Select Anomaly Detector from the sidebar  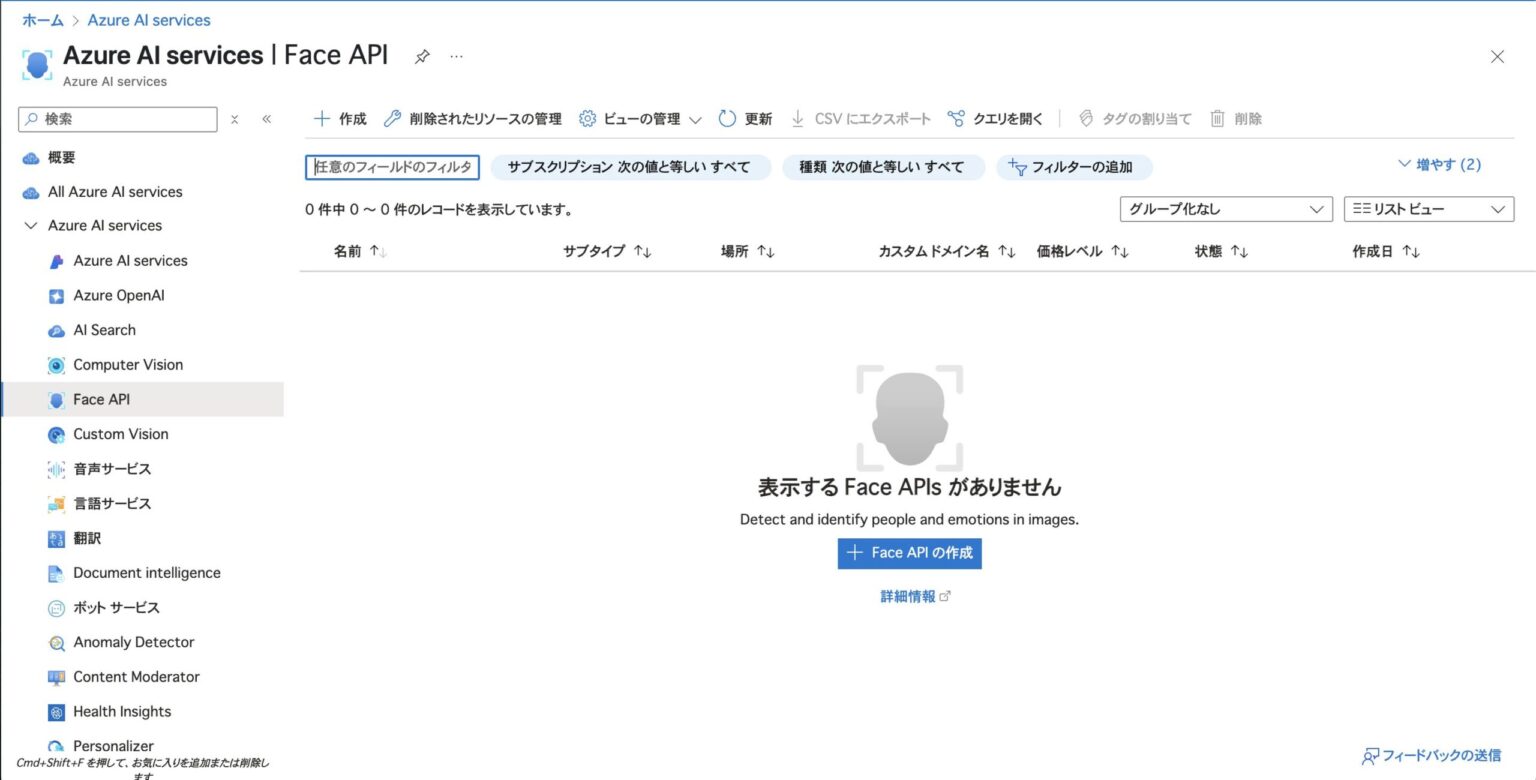click(133, 642)
